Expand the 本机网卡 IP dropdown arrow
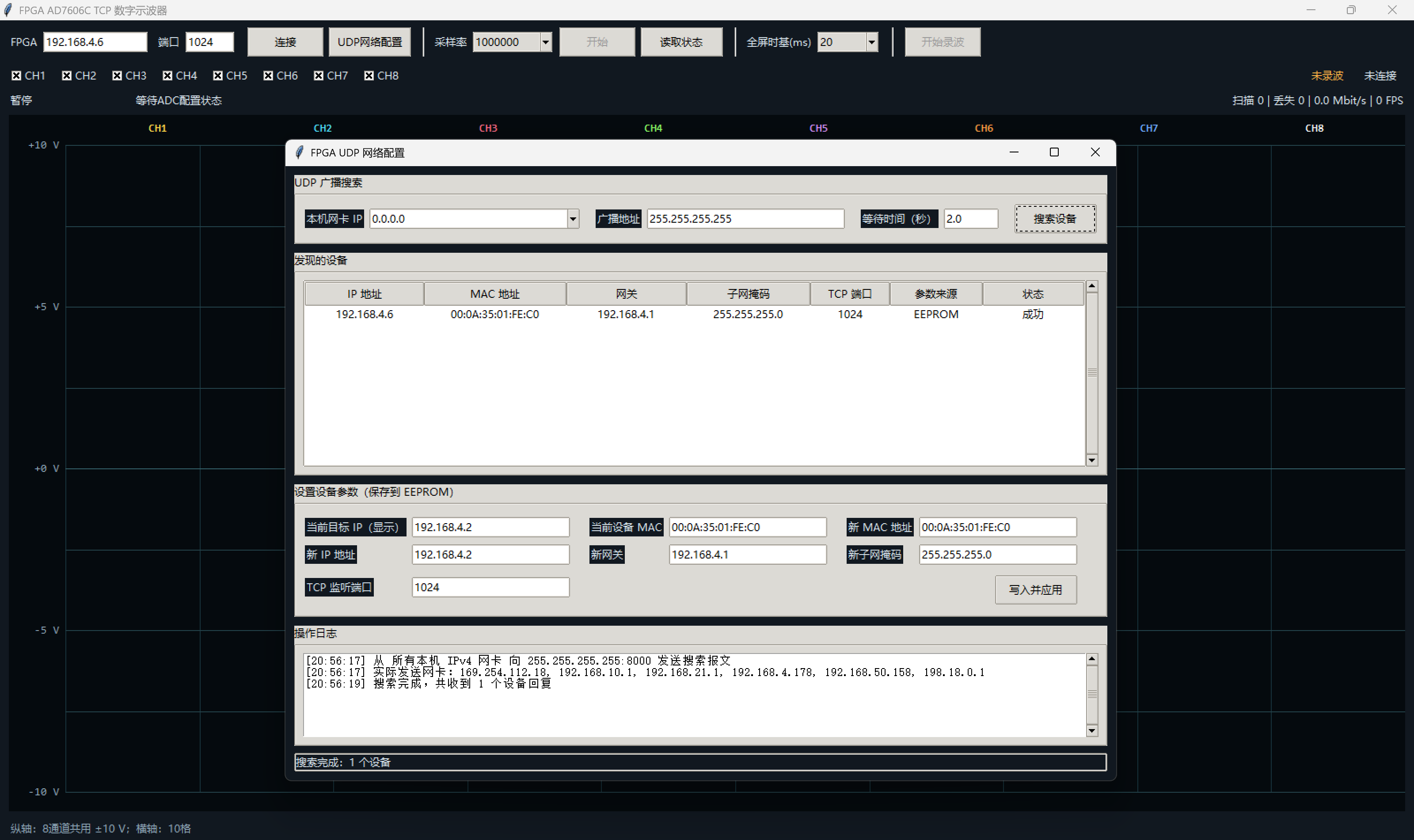This screenshot has width=1414, height=840. tap(573, 218)
